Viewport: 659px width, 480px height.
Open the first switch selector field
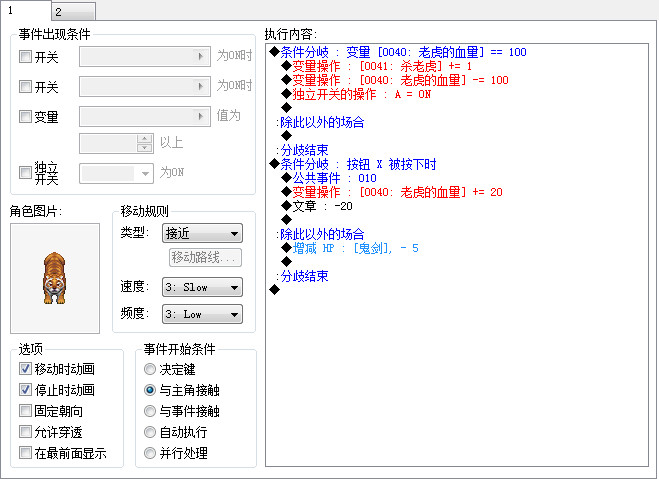pos(145,56)
